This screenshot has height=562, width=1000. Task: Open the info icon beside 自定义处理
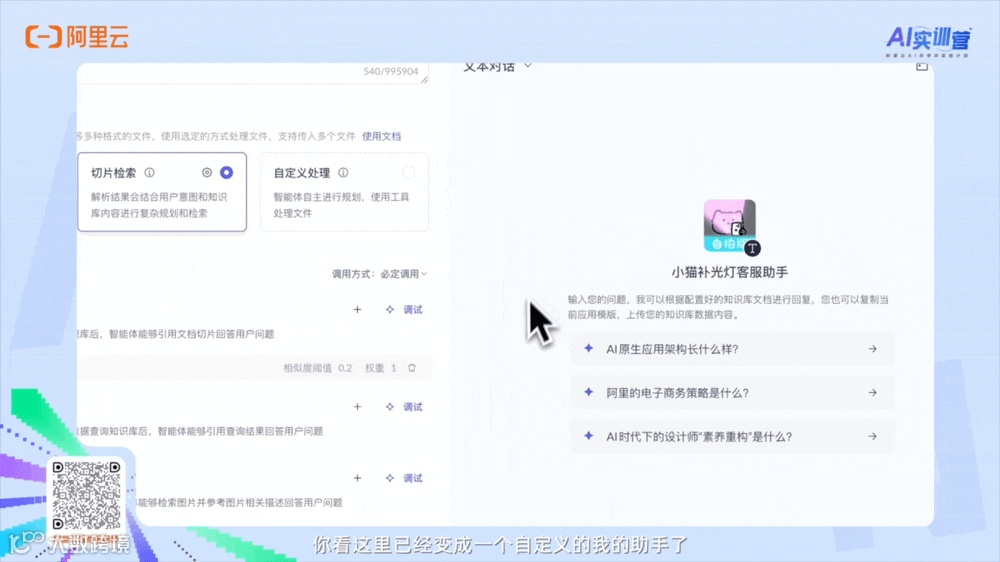(x=343, y=172)
